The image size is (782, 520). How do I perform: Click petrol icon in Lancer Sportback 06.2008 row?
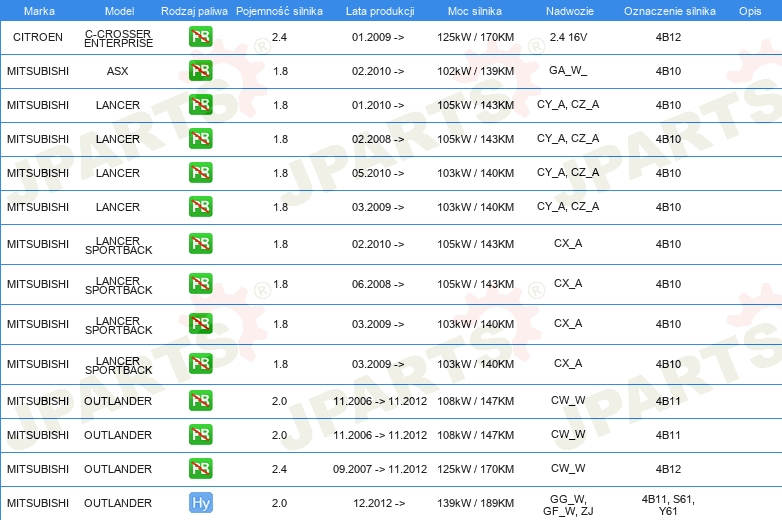[200, 284]
